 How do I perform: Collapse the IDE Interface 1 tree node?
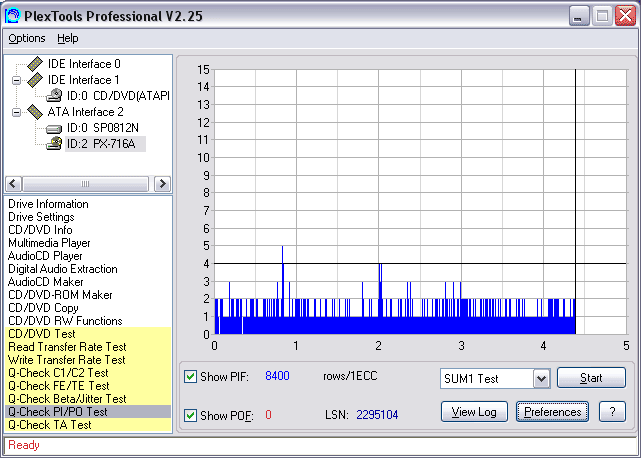(x=16, y=80)
